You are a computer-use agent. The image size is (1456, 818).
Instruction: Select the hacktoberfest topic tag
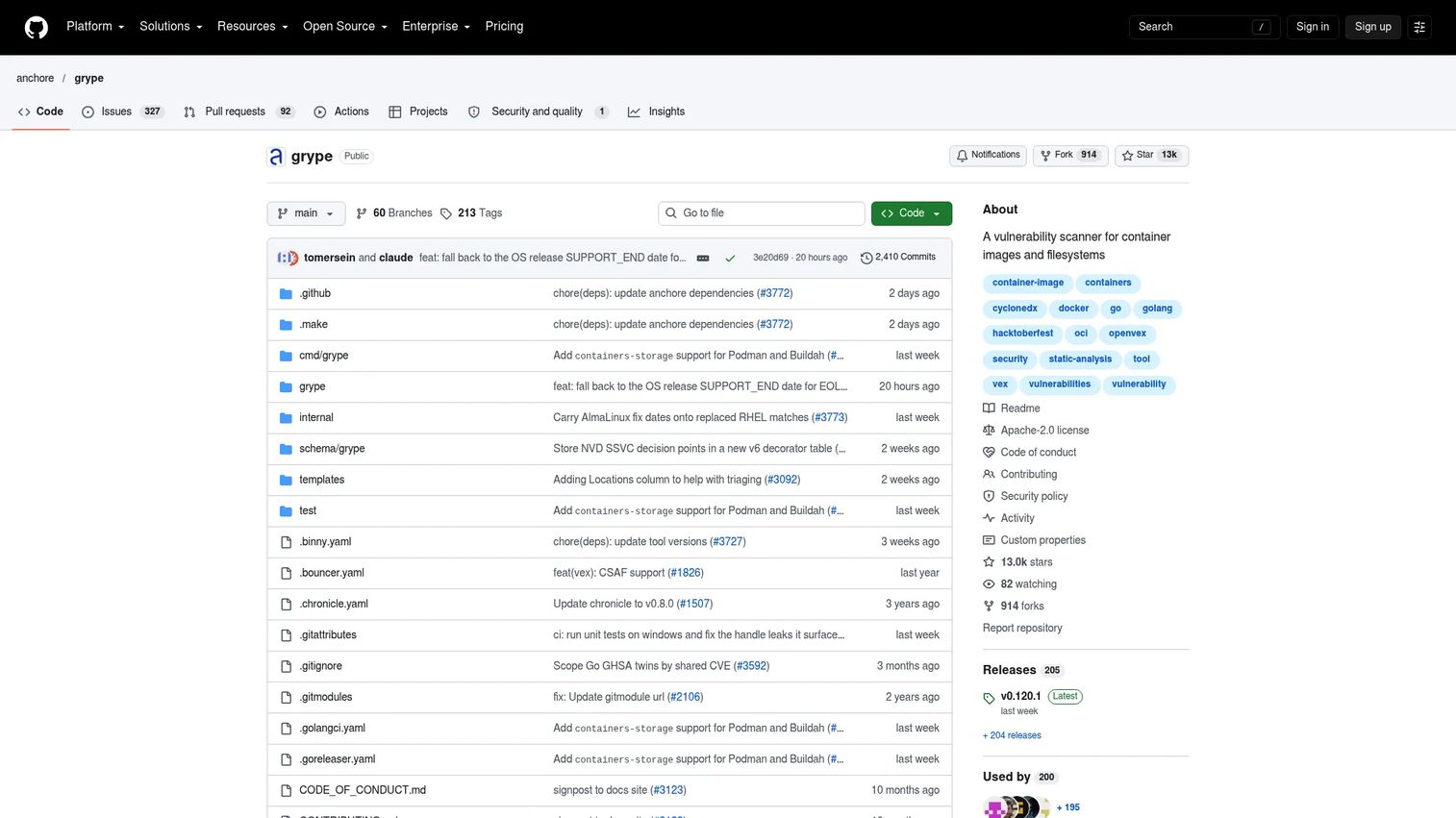click(x=1022, y=334)
